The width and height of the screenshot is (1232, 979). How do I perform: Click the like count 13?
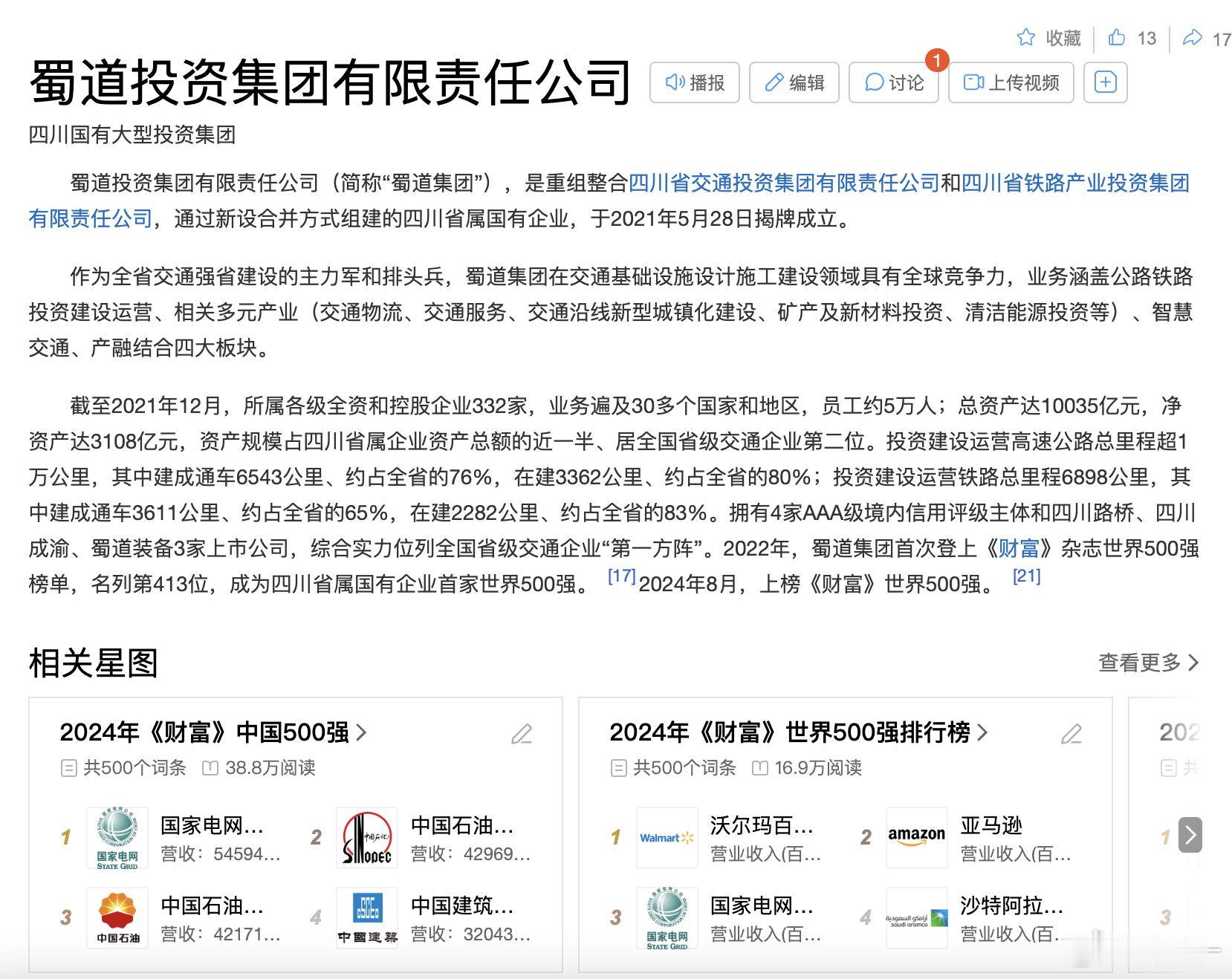click(x=1147, y=38)
